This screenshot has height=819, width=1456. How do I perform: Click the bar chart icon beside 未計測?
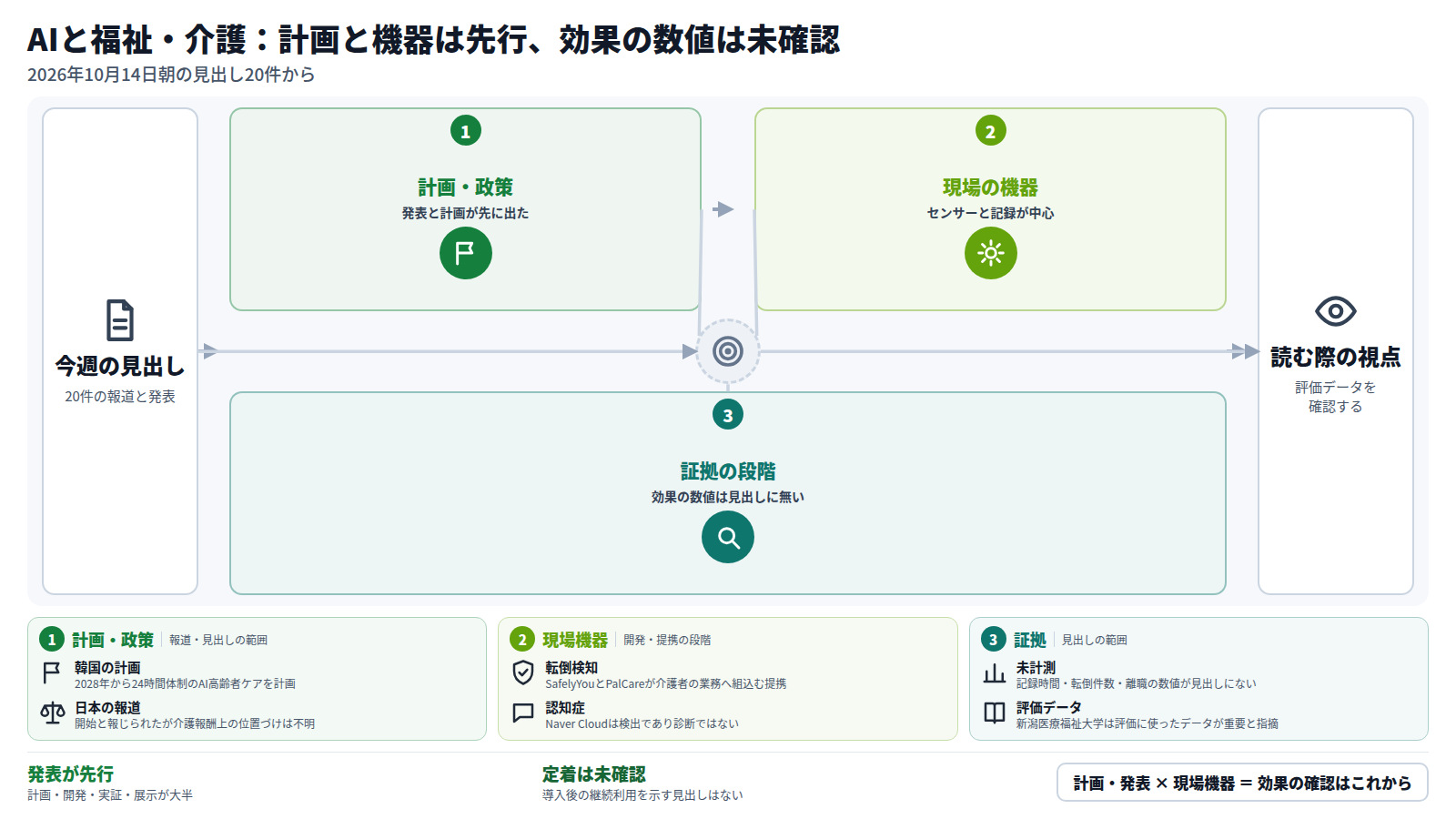(995, 673)
